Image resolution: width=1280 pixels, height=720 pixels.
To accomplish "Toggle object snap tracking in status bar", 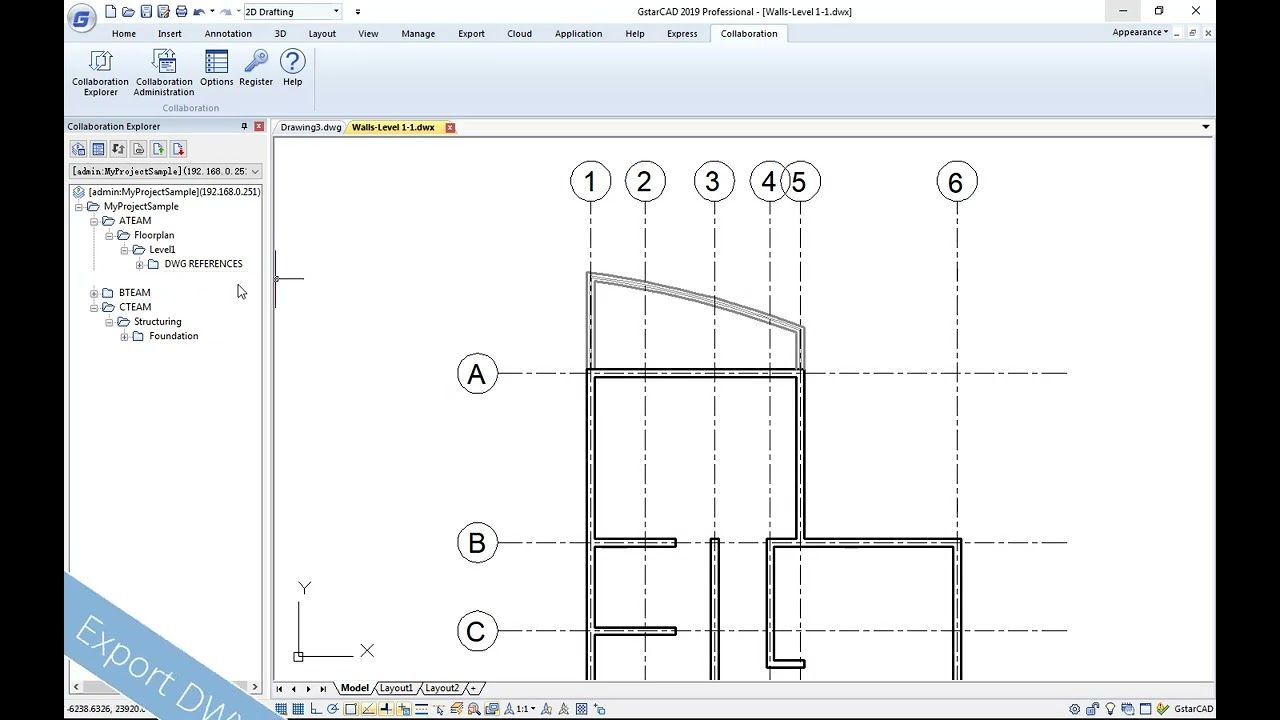I will point(369,709).
